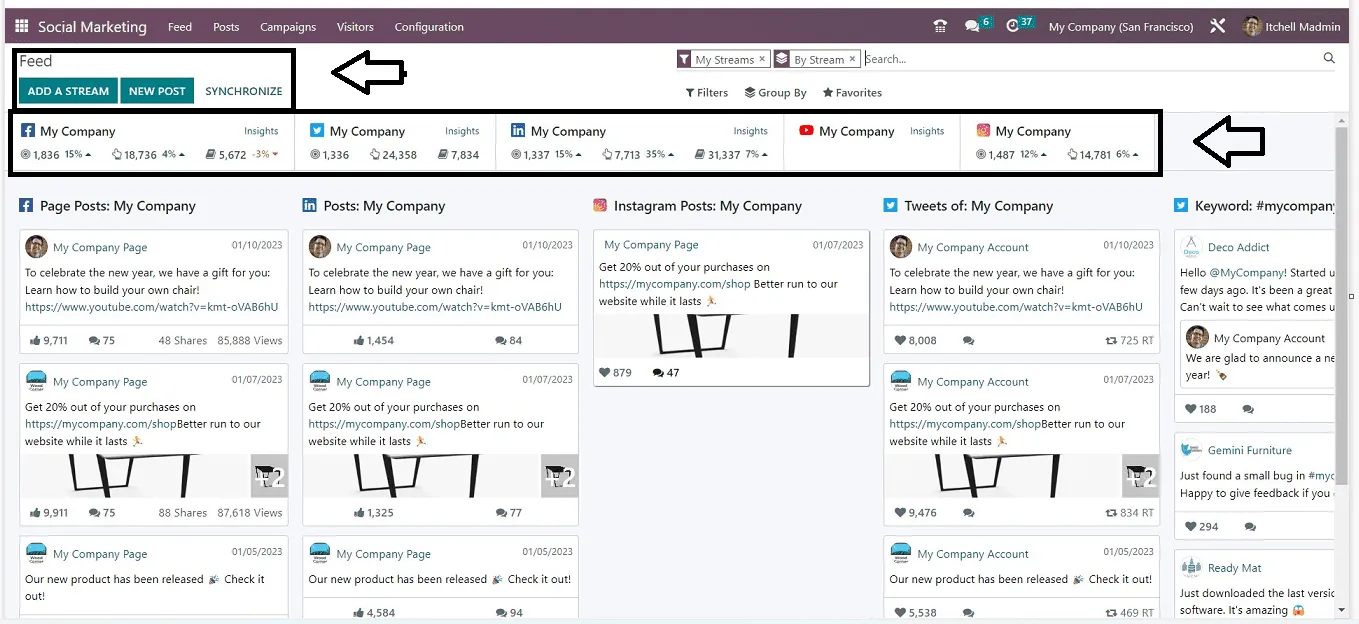Open youtube link in first Facebook post
Viewport: 1359px width, 624px height.
pyautogui.click(x=152, y=307)
